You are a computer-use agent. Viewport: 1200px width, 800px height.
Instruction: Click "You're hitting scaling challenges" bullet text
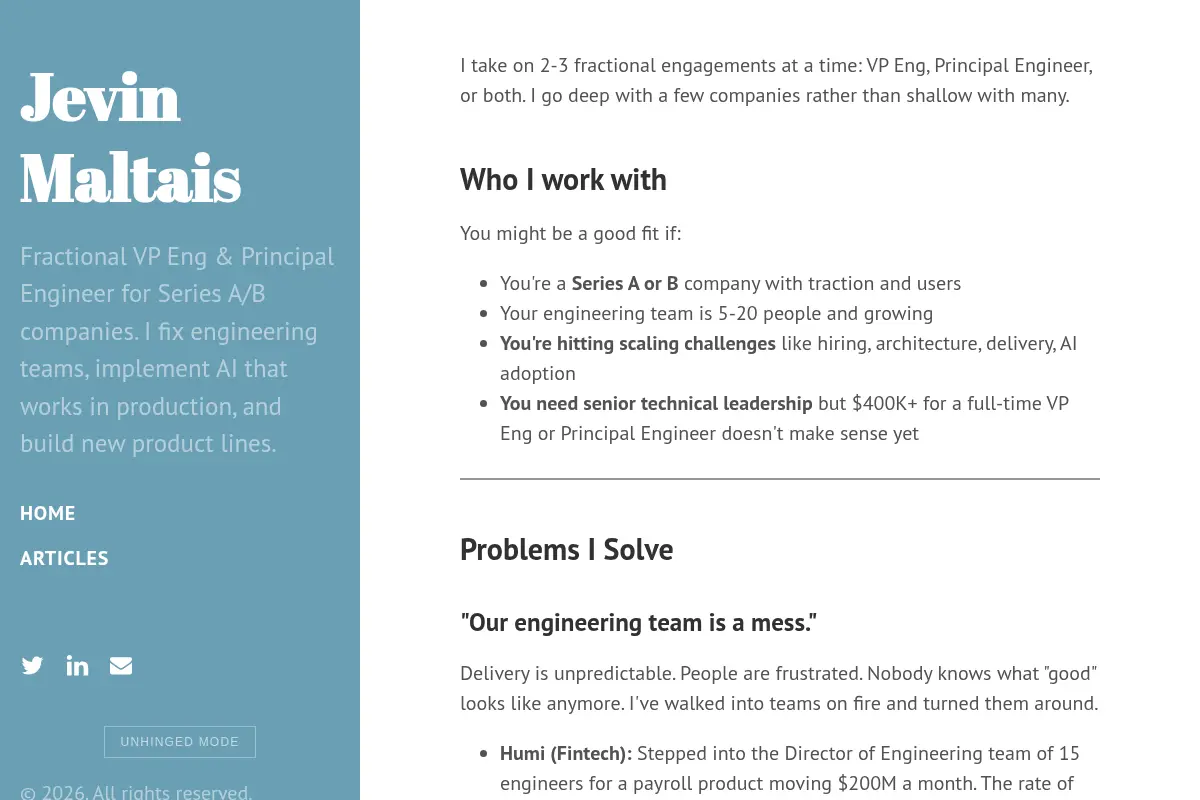tap(638, 344)
